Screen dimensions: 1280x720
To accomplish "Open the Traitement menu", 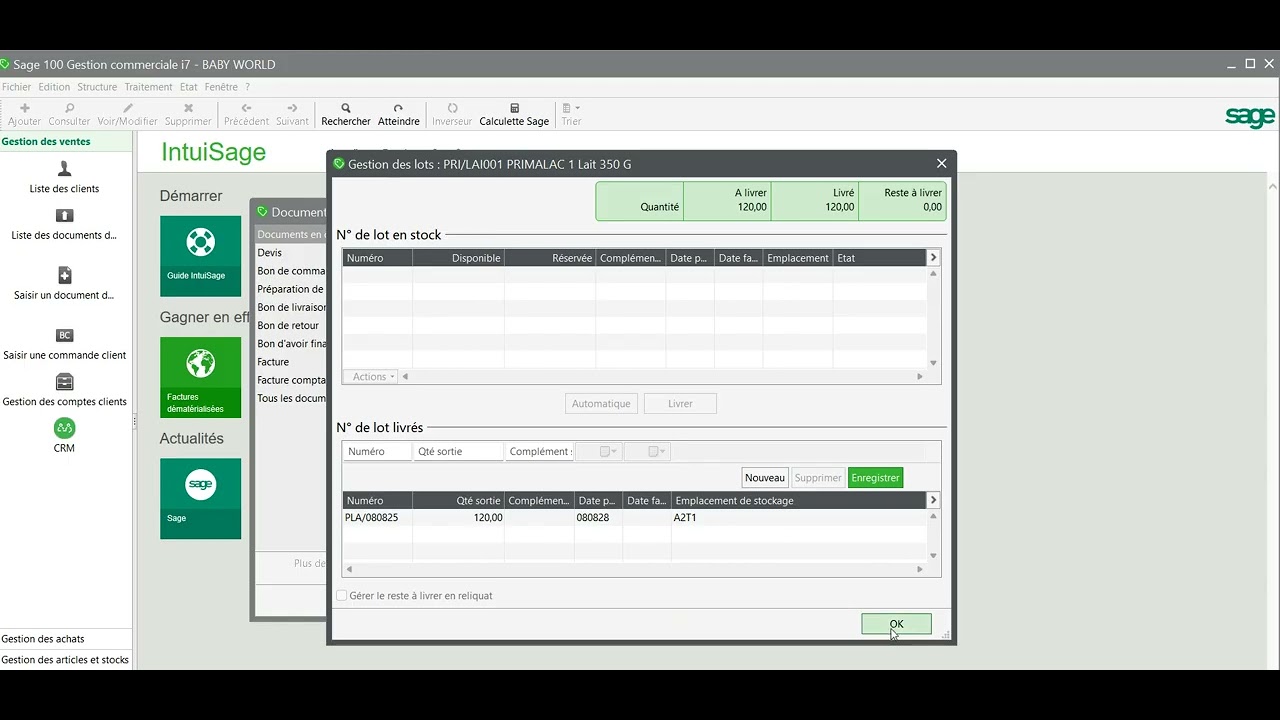I will [x=148, y=87].
